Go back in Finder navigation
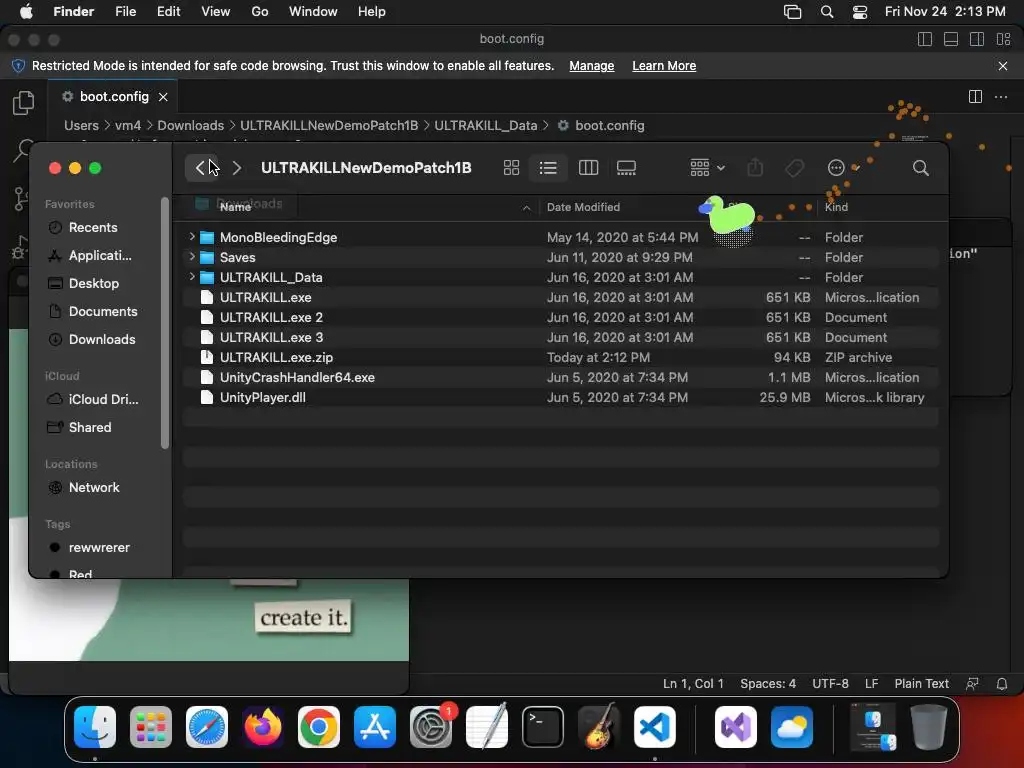 coord(200,168)
